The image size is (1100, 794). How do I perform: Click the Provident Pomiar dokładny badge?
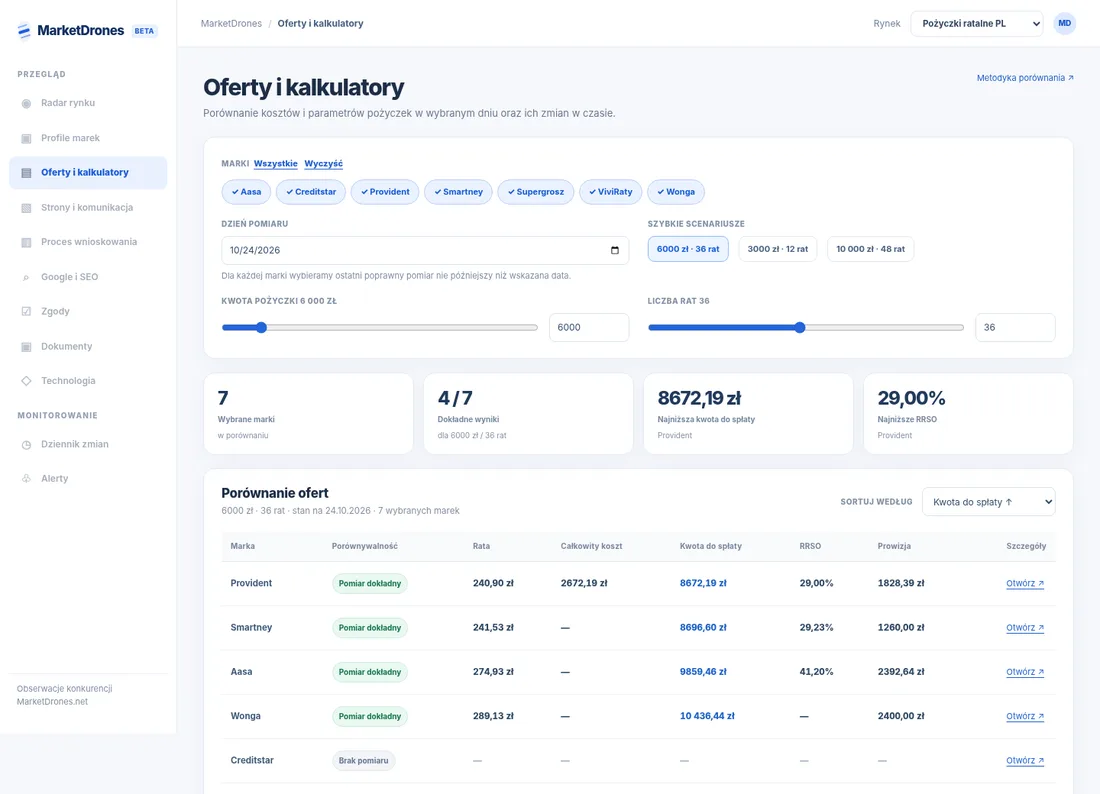click(370, 584)
